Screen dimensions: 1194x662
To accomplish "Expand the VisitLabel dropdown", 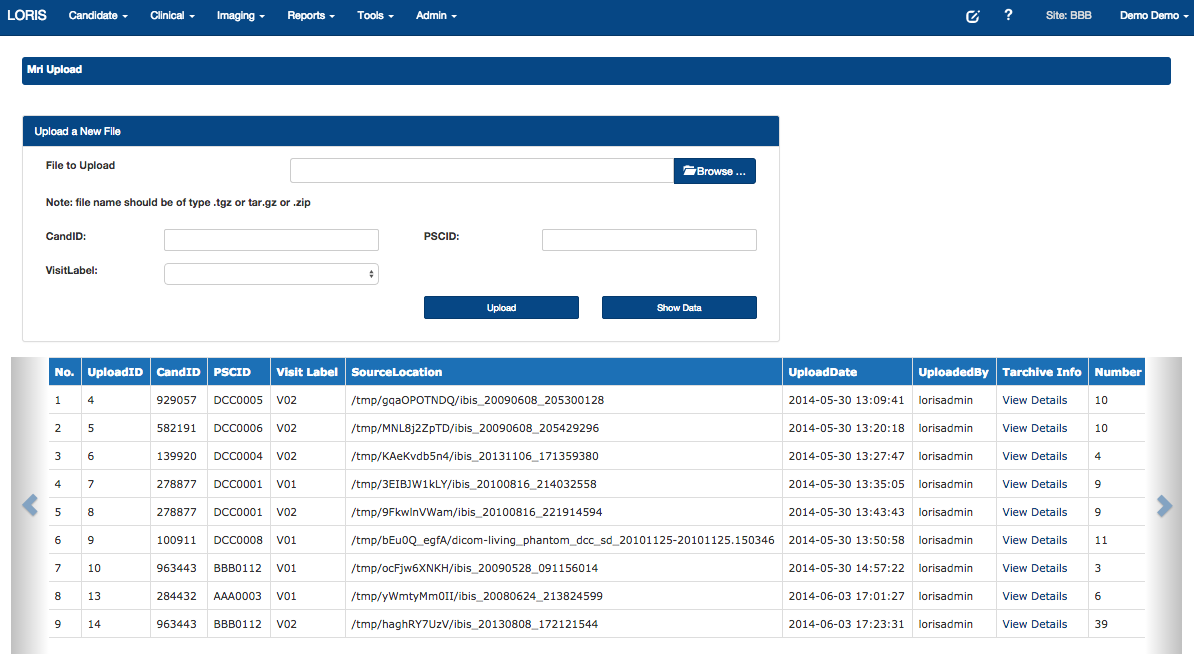I will 271,273.
